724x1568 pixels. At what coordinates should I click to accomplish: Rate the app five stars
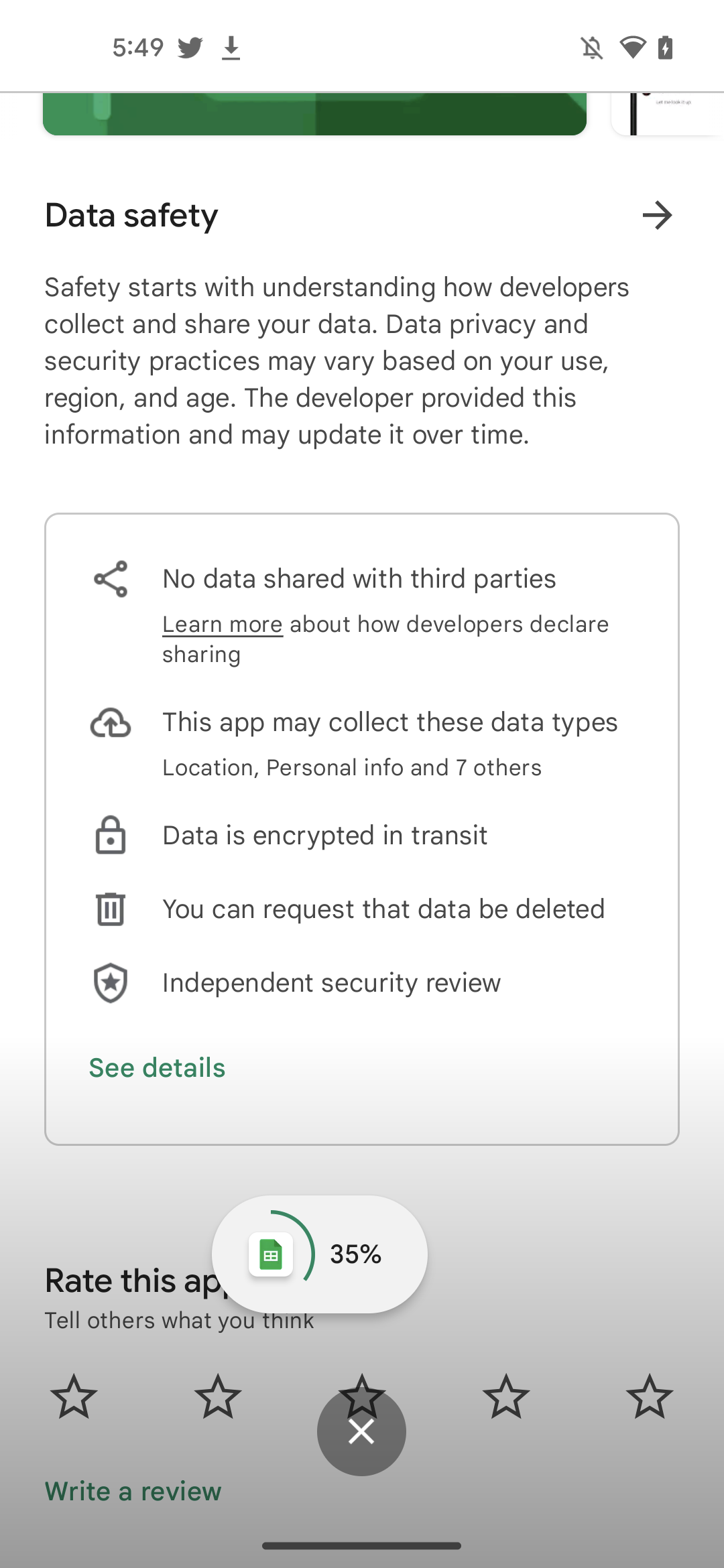coord(650,1397)
